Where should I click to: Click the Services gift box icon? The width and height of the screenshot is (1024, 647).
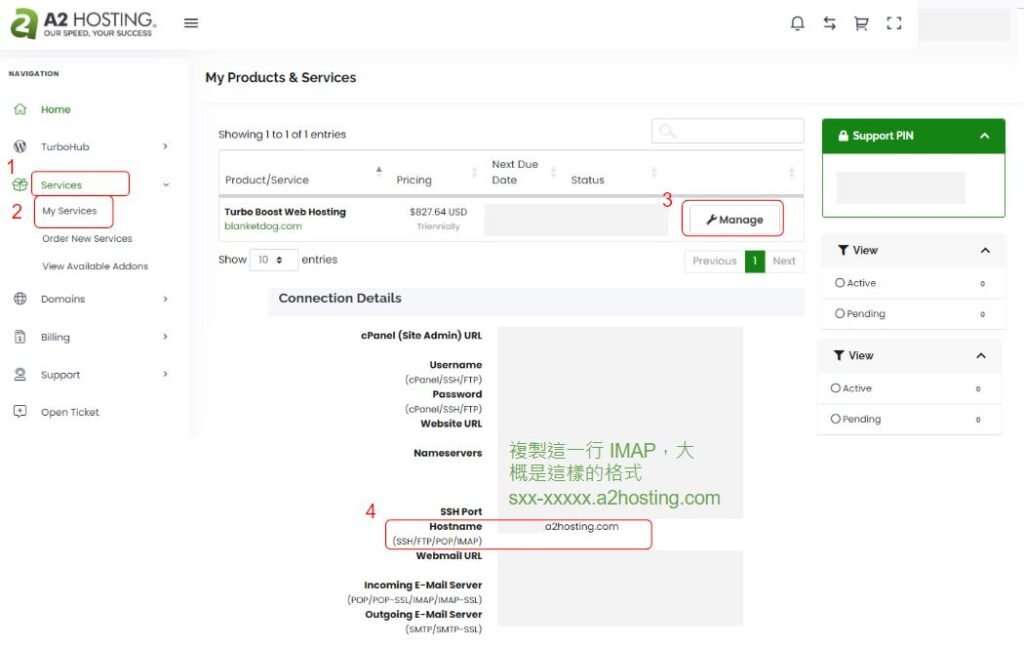(x=20, y=185)
